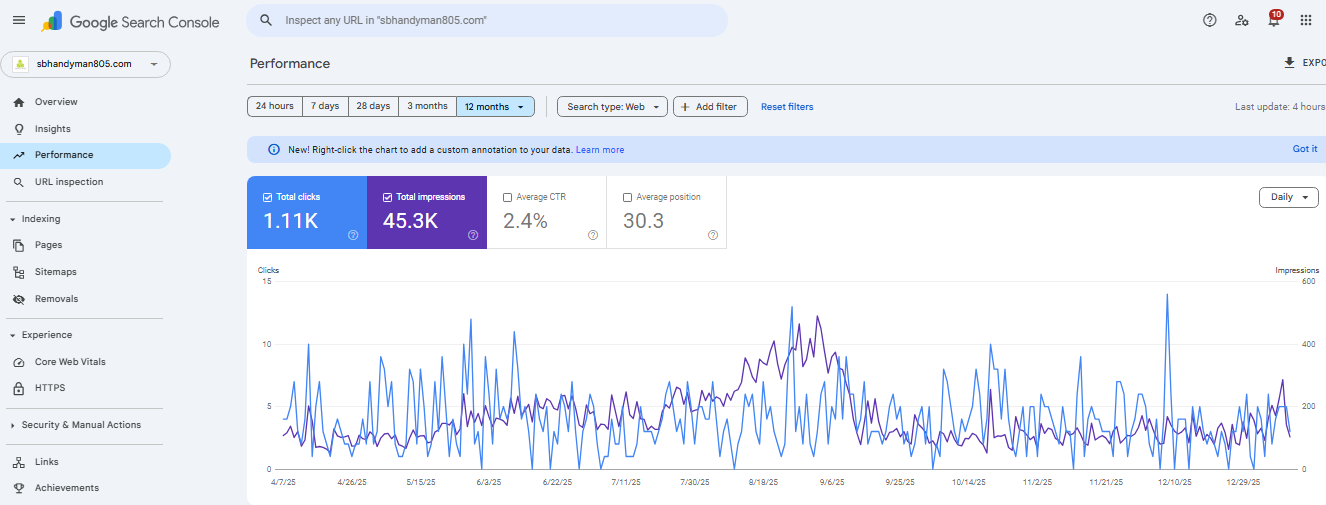Image resolution: width=1326 pixels, height=505 pixels.
Task: Select the 28 days date range
Action: pos(373,106)
